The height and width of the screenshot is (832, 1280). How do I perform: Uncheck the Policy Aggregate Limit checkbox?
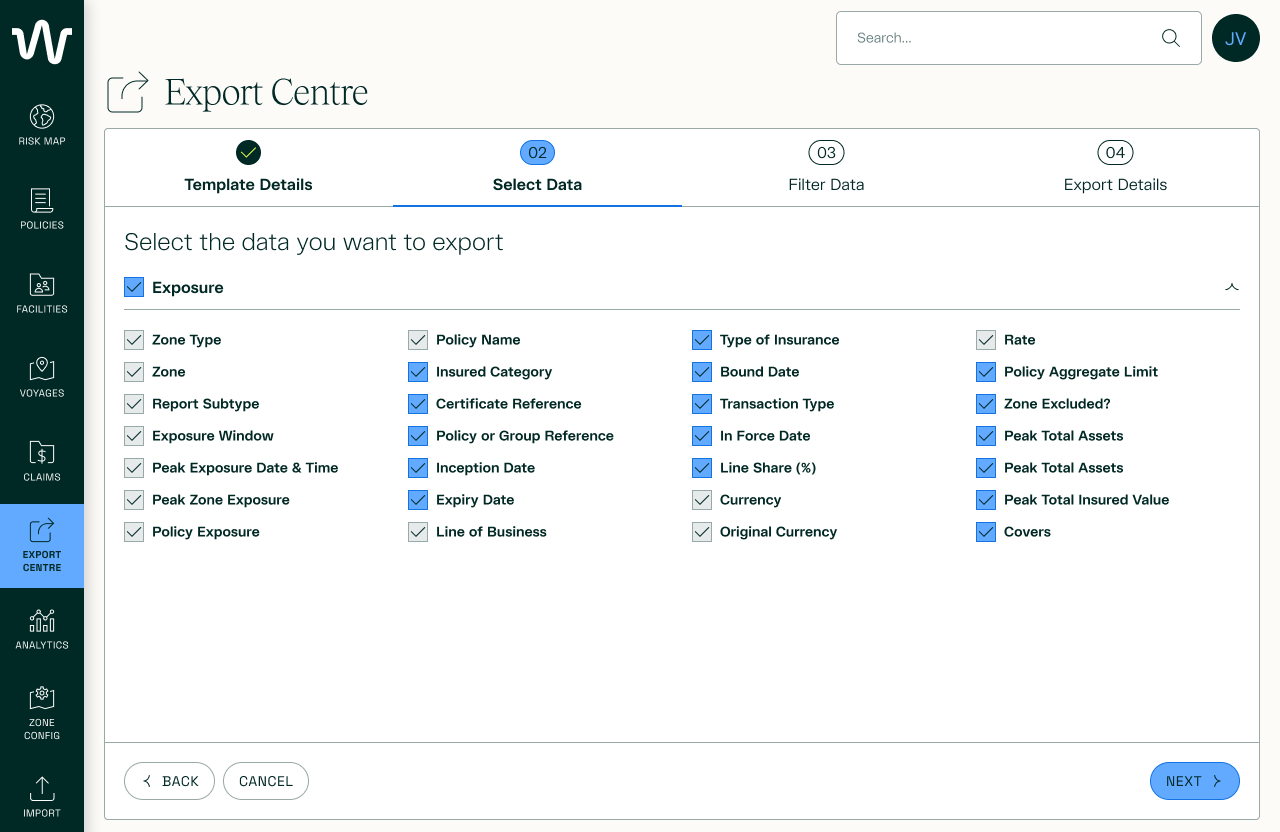pyautogui.click(x=986, y=372)
